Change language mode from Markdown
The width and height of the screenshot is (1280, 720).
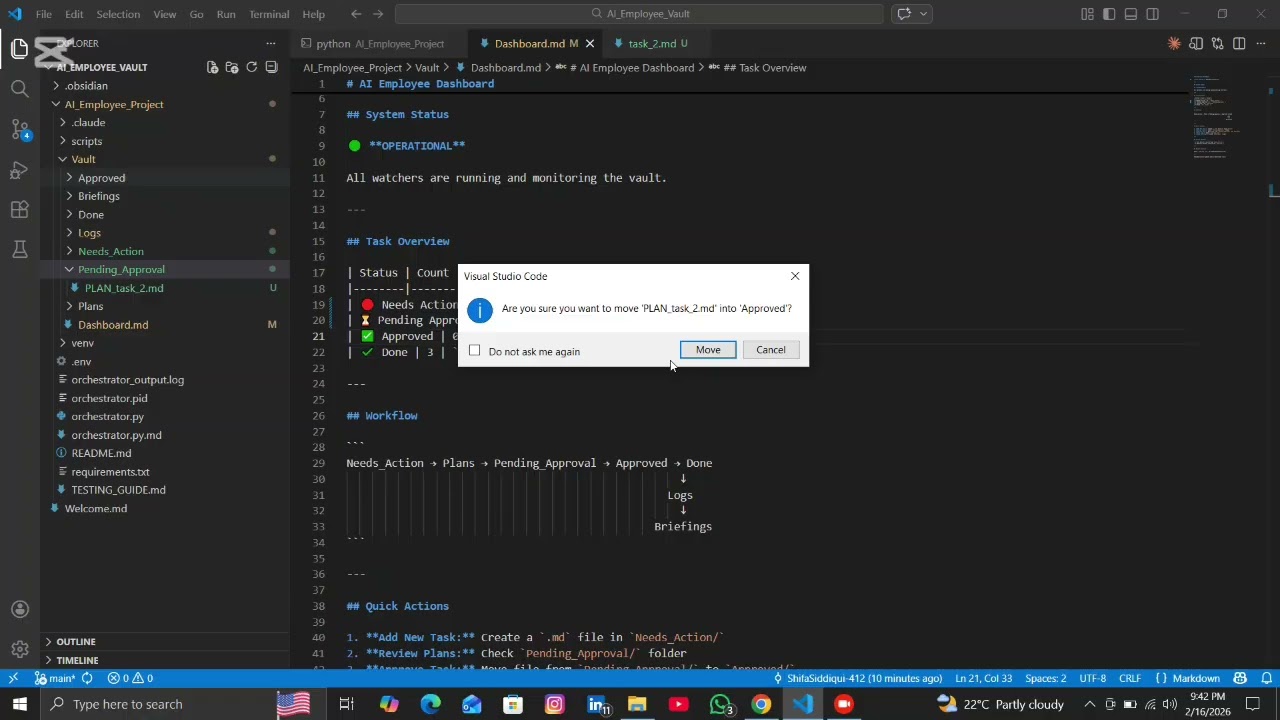1196,678
